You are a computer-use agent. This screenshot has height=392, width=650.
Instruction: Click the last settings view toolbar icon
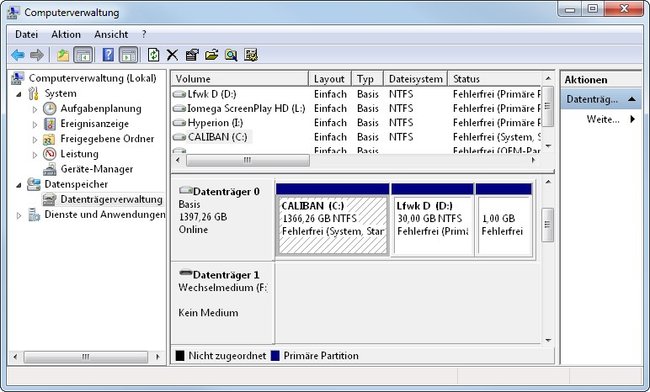click(251, 55)
